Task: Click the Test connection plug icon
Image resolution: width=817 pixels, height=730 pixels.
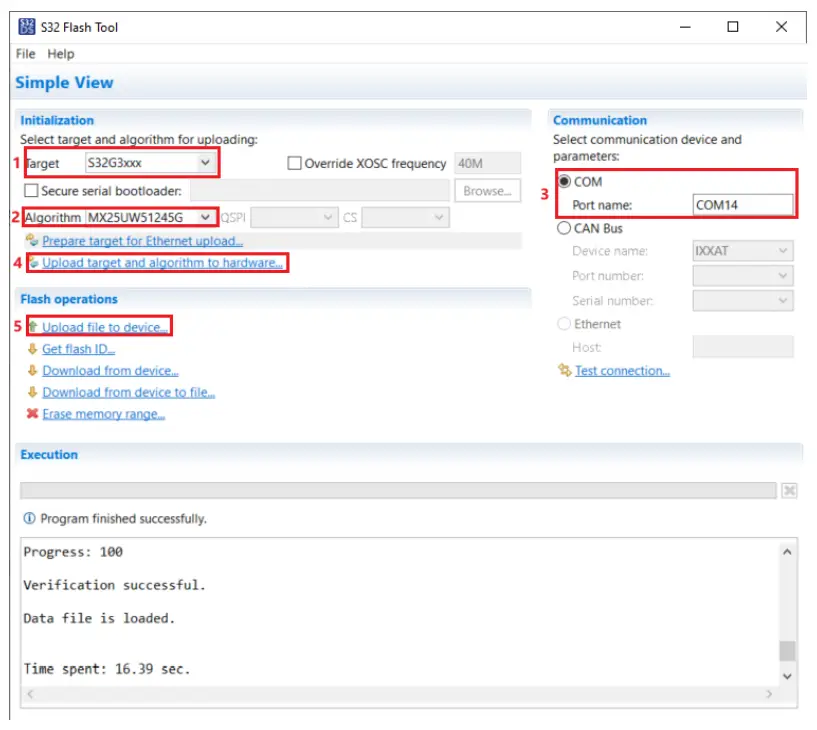Action: click(x=565, y=370)
